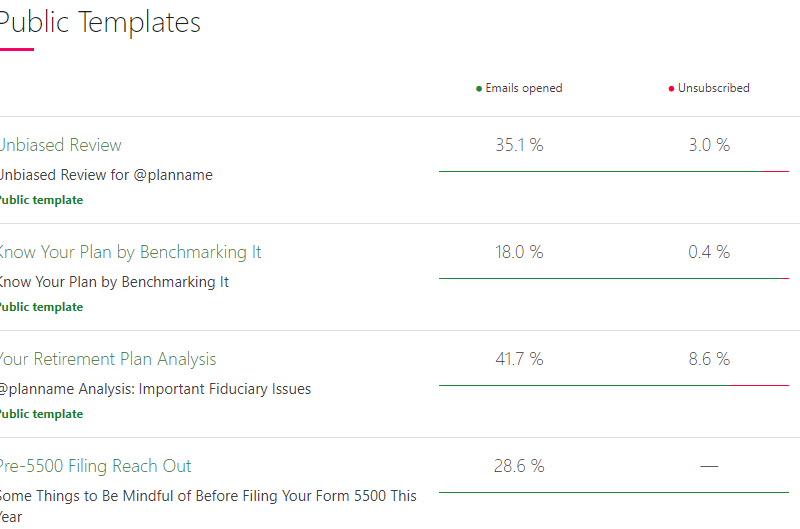
Task: Click the 3.0 % unsubscribed value
Action: coord(709,145)
